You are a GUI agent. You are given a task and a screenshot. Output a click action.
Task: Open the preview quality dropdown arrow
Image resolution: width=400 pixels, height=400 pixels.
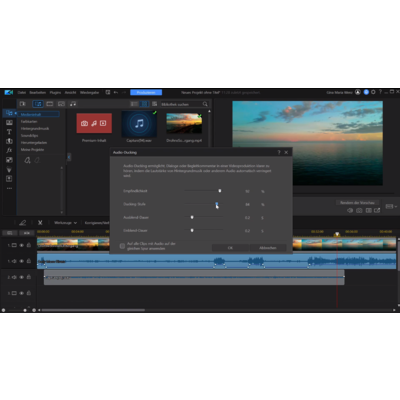pyautogui.click(x=396, y=207)
